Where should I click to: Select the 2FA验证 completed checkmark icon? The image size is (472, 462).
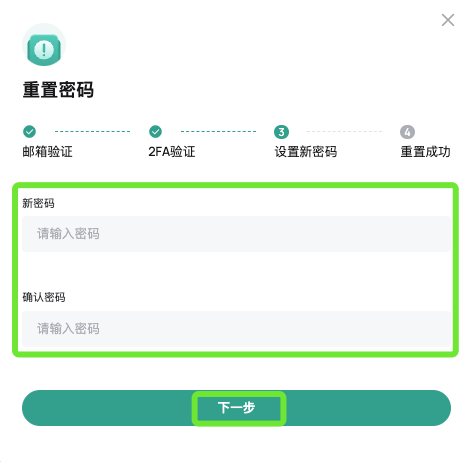point(155,131)
